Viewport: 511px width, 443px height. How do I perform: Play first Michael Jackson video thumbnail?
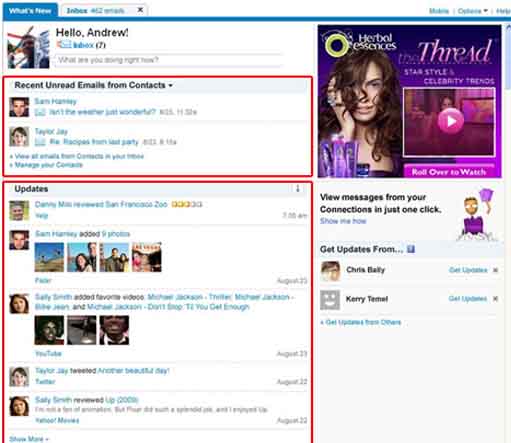(x=49, y=330)
